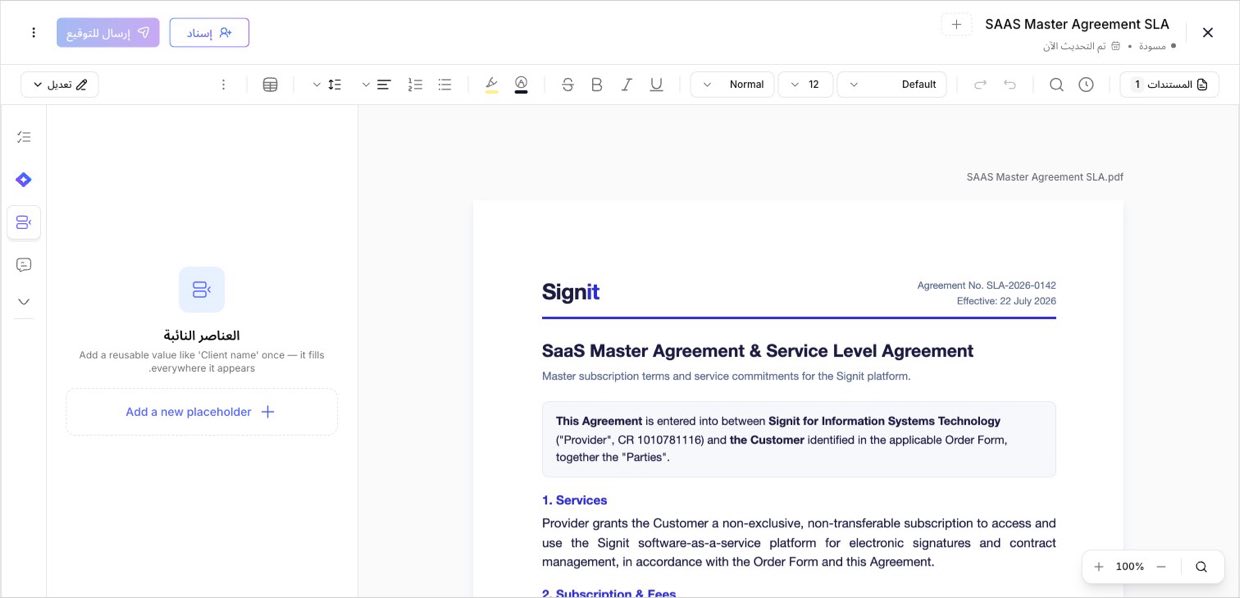Click the 'This Agreement is entered into' callout box
The height and width of the screenshot is (598, 1240).
click(799, 439)
